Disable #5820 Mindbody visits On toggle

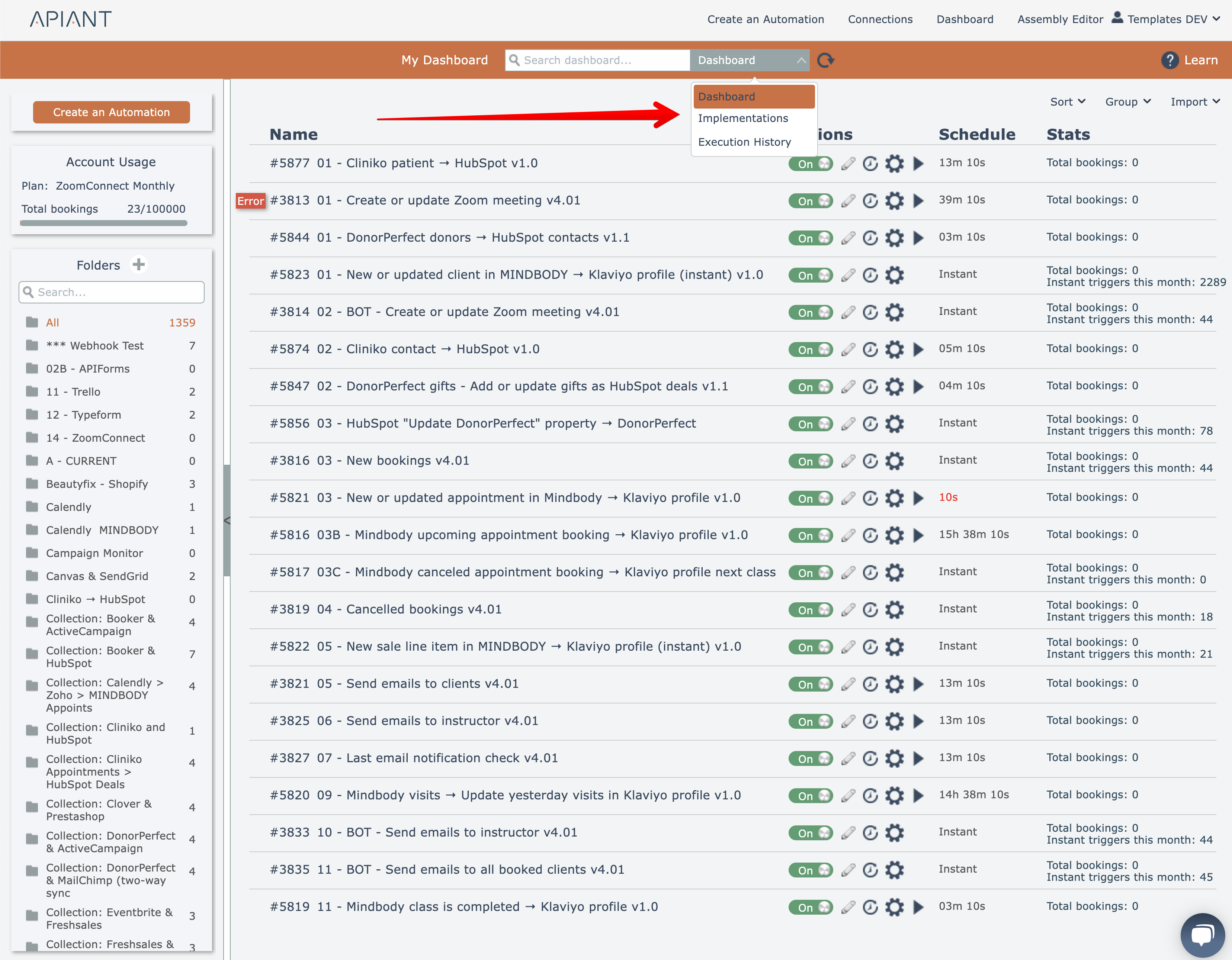[x=811, y=796]
